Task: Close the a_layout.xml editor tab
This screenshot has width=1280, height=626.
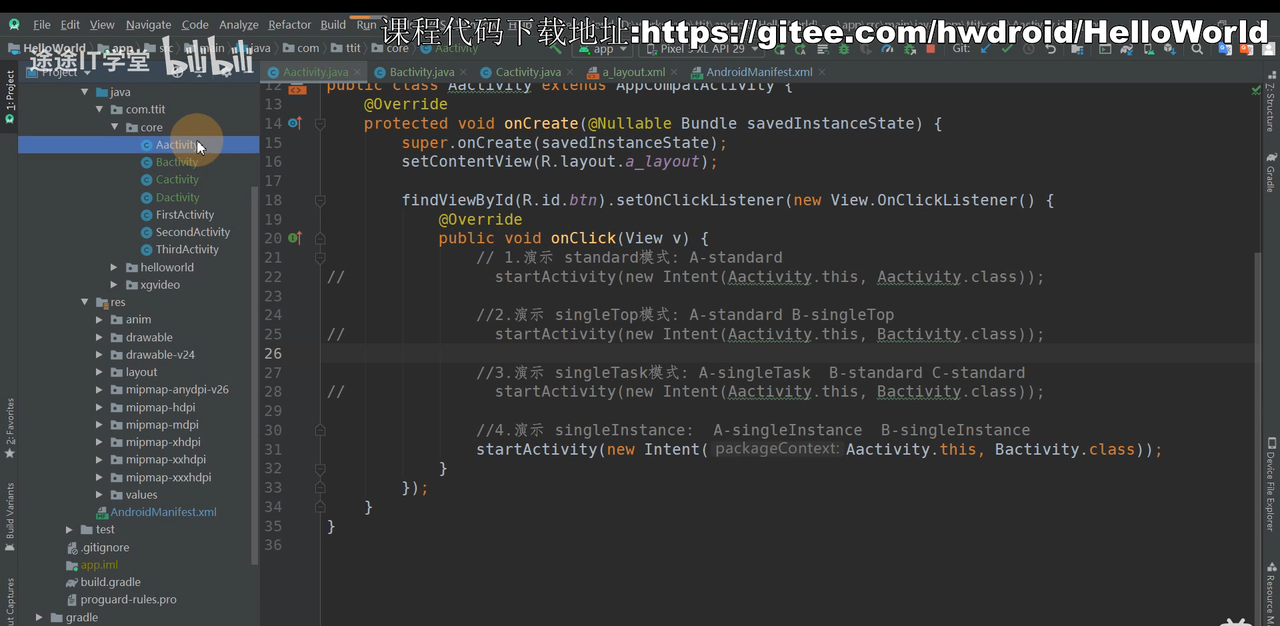Action: (674, 72)
